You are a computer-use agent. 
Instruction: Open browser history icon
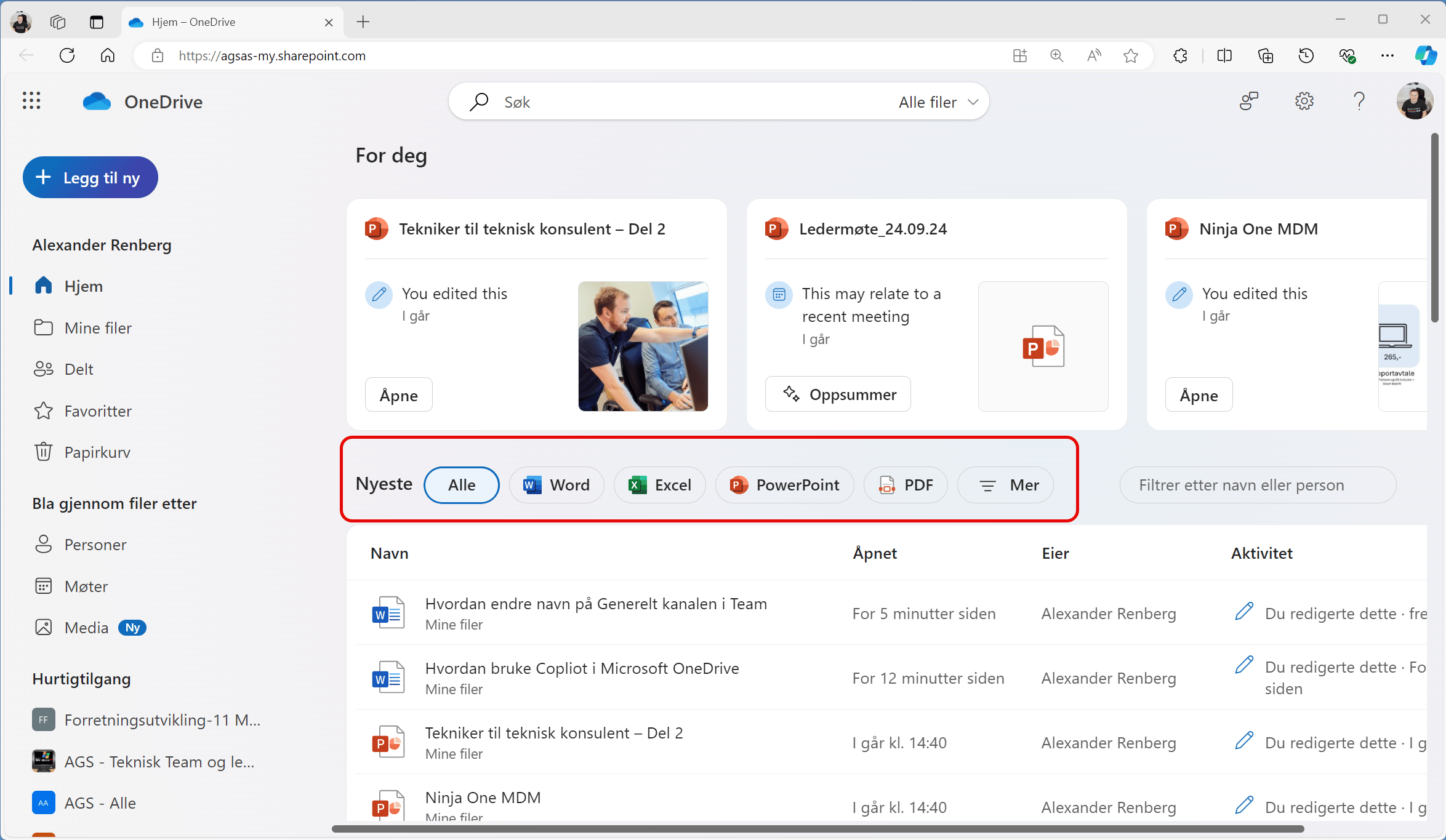pos(1306,56)
